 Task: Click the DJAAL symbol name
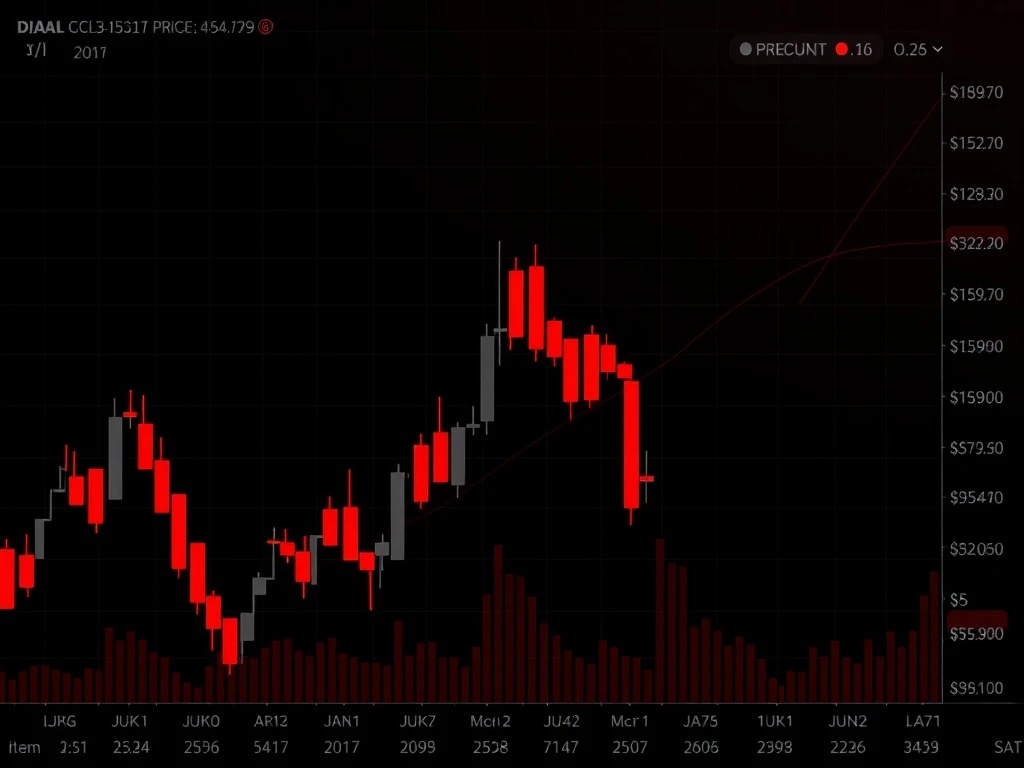coord(40,27)
